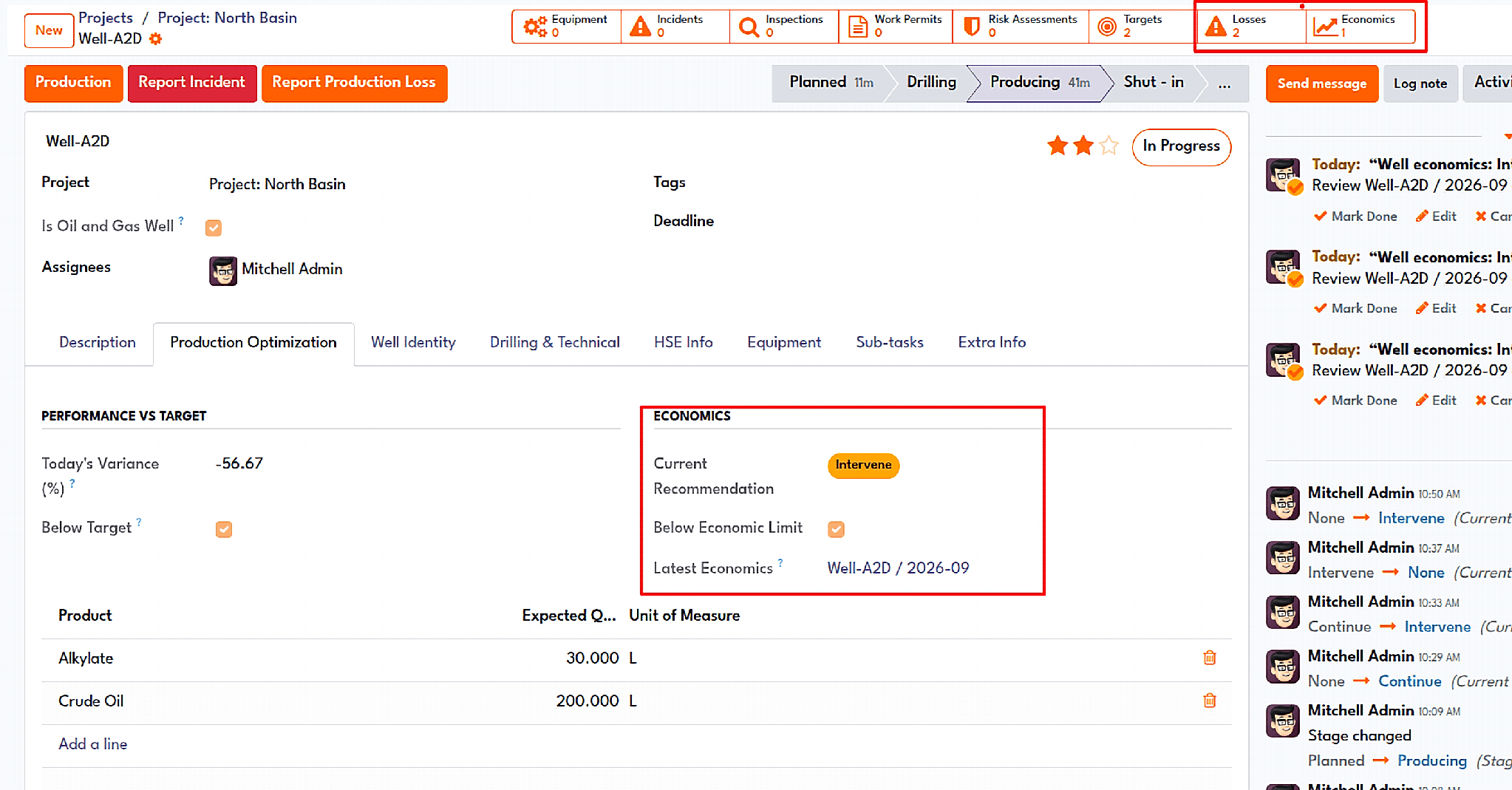Click the New record button
The height and width of the screenshot is (790, 1512).
[x=49, y=30]
